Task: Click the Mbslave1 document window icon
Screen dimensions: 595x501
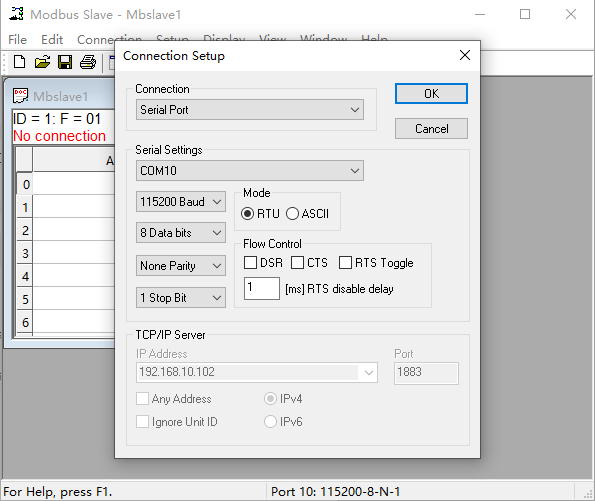Action: (x=20, y=96)
